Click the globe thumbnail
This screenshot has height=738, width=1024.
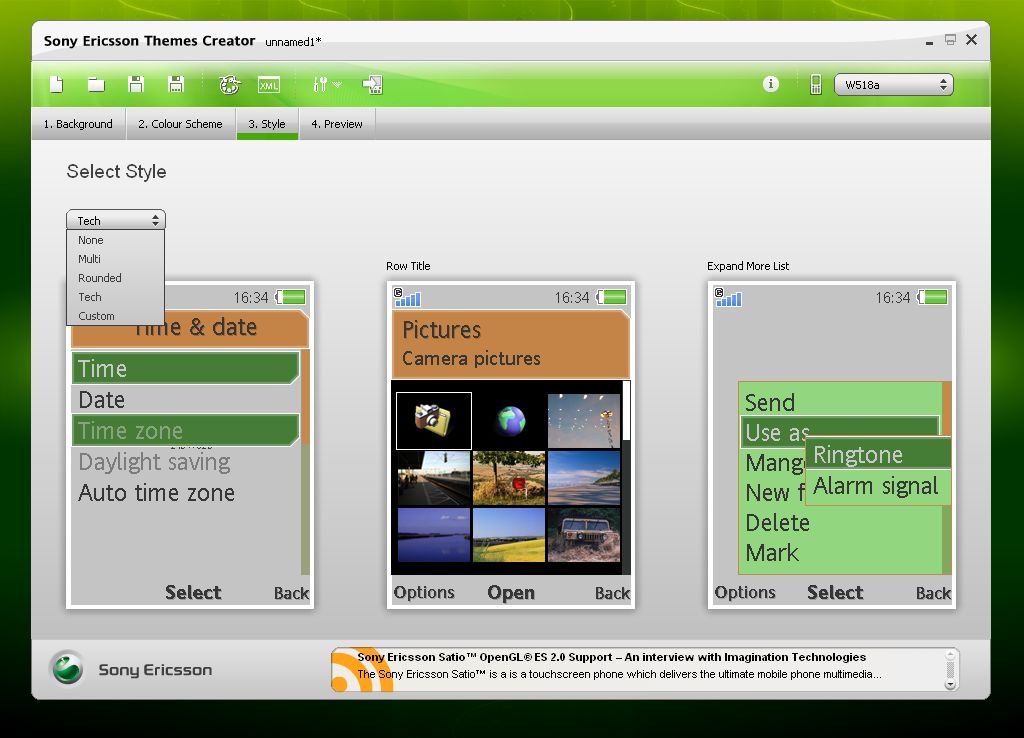click(509, 421)
